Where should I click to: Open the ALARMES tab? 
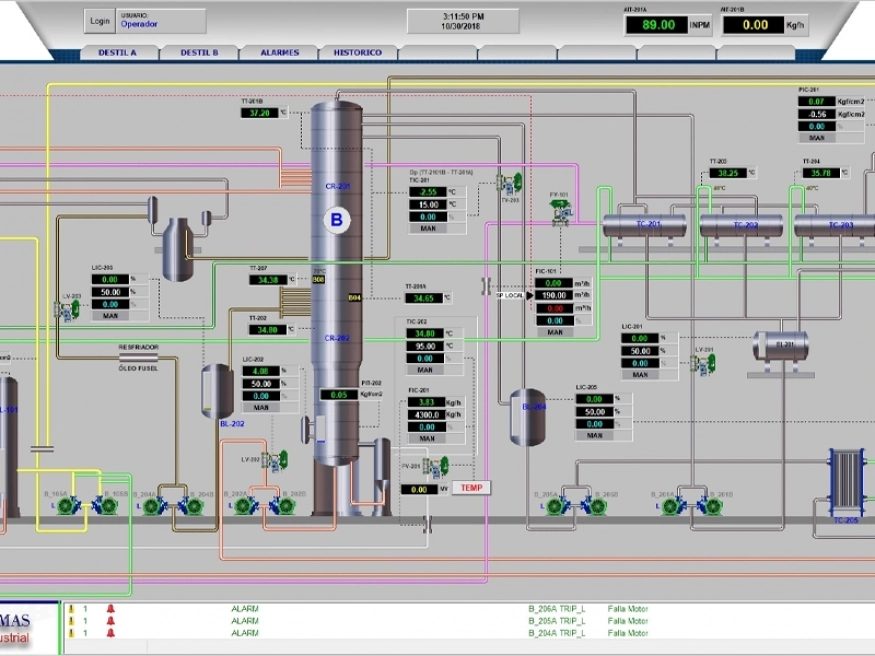coord(279,52)
